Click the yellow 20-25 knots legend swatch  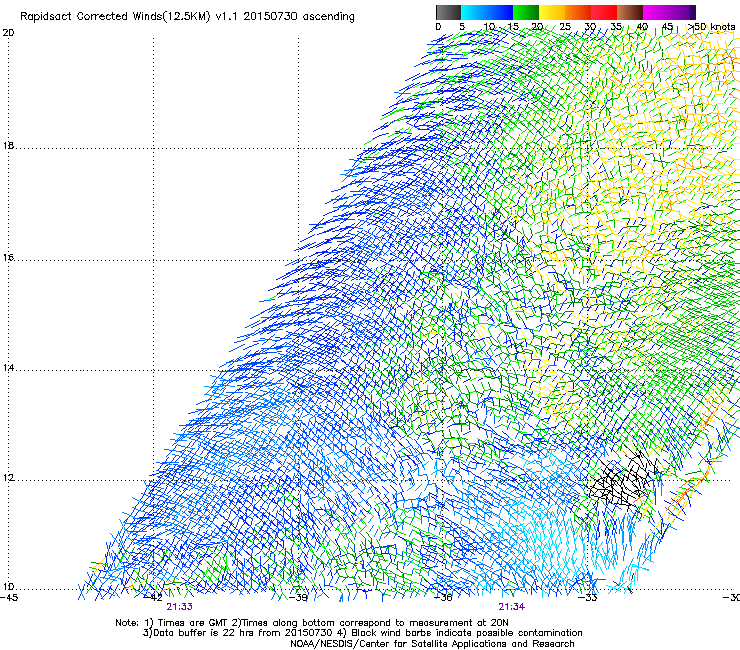(552, 13)
